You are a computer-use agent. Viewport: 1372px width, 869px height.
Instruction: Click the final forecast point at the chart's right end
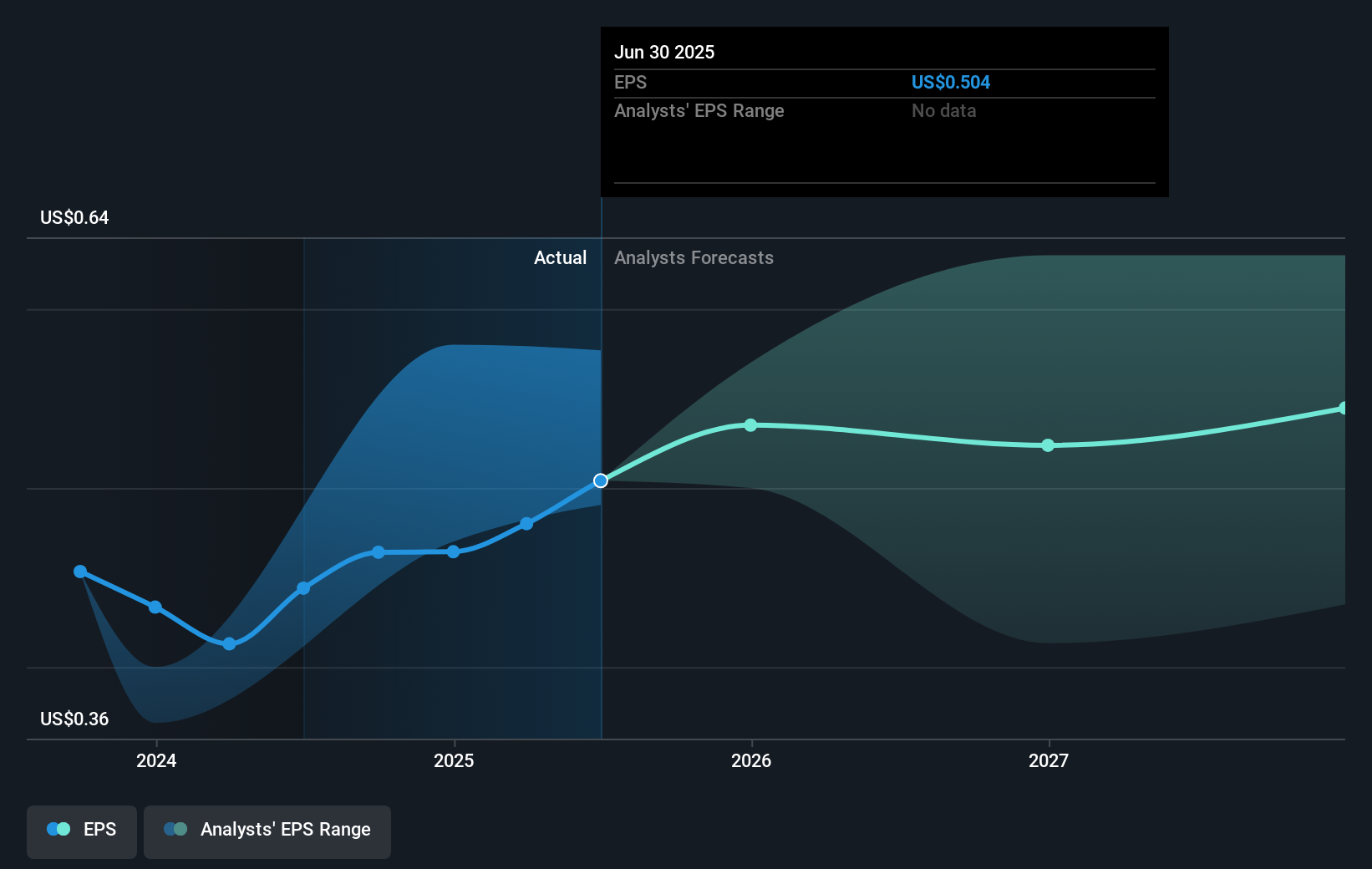click(1344, 408)
